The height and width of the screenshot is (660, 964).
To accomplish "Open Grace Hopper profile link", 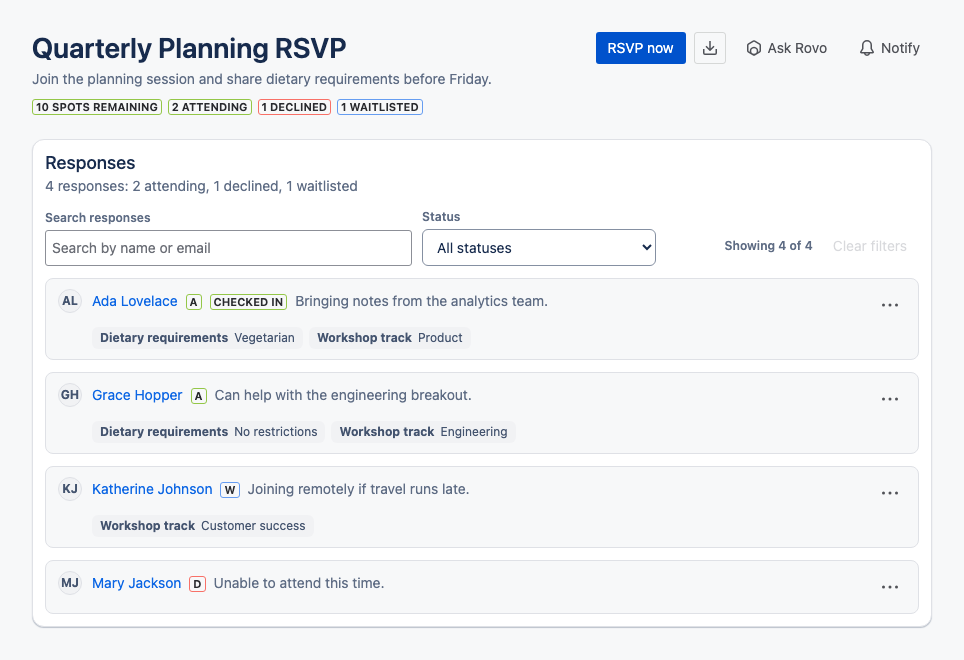I will (x=137, y=395).
